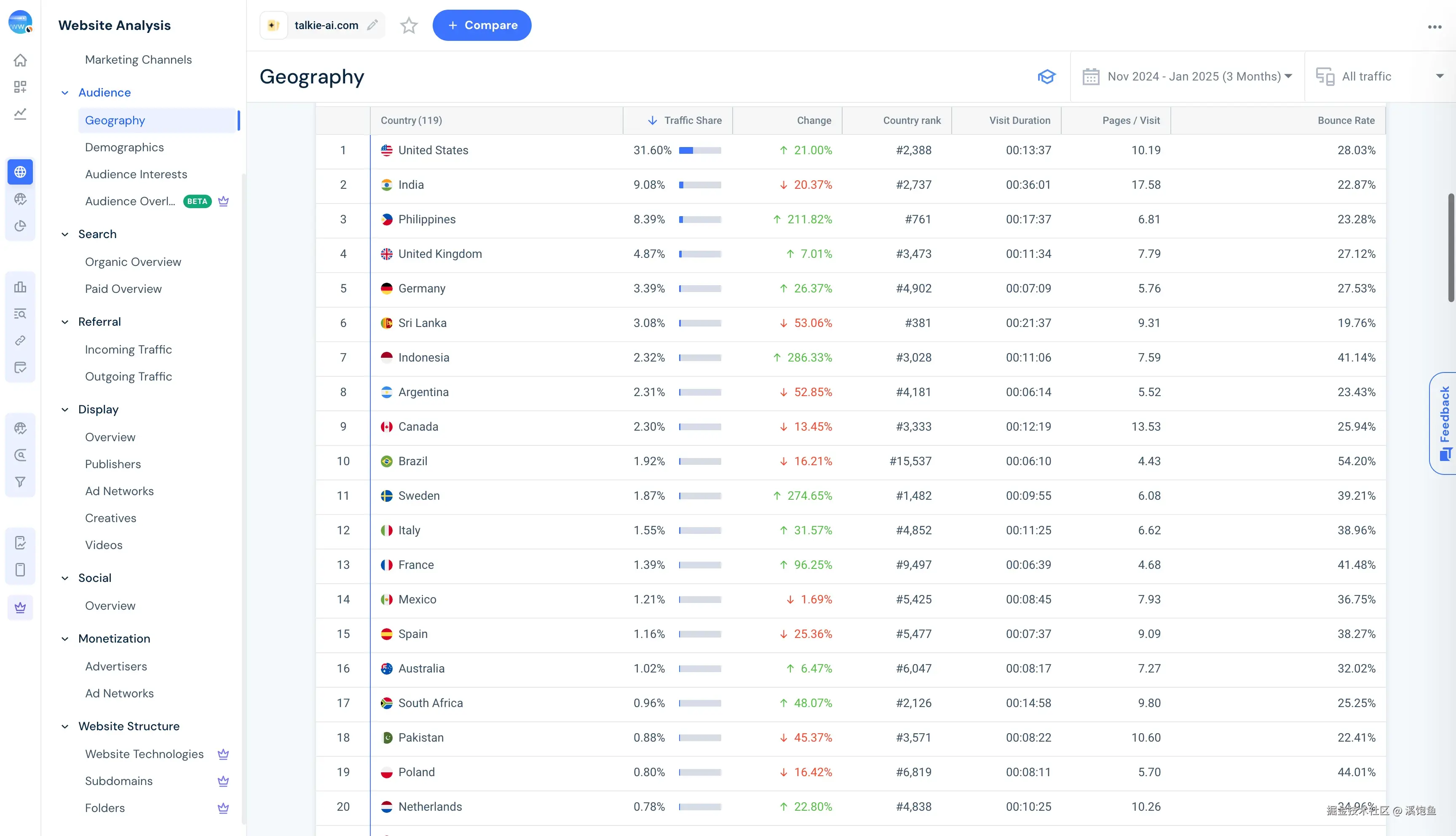The width and height of the screenshot is (1456, 836).
Task: Collapse the Monetization section chevron
Action: [65, 638]
